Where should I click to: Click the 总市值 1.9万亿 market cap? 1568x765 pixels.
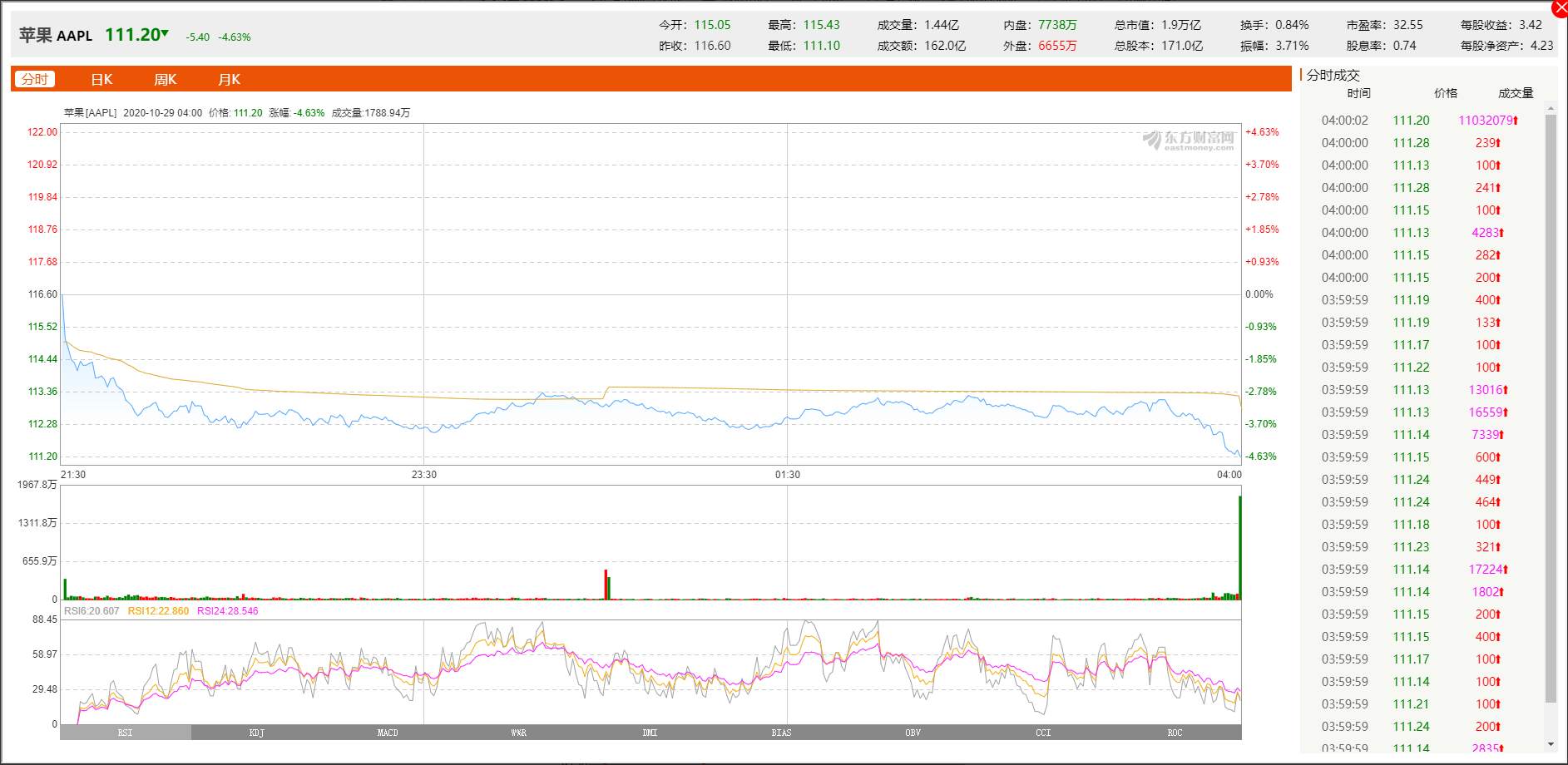[1158, 25]
